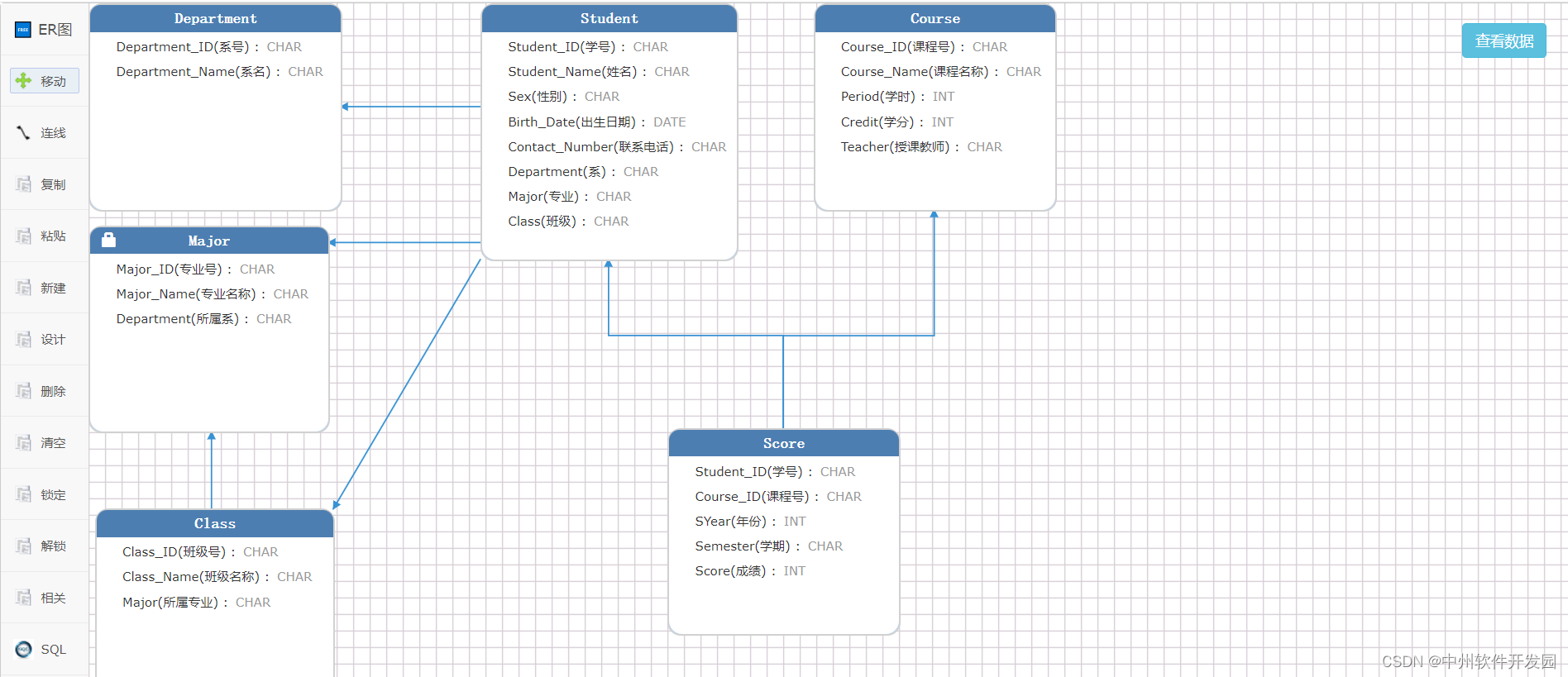This screenshot has width=1568, height=677.
Task: Click the 锁定 lock icon in sidebar
Action: 24,494
